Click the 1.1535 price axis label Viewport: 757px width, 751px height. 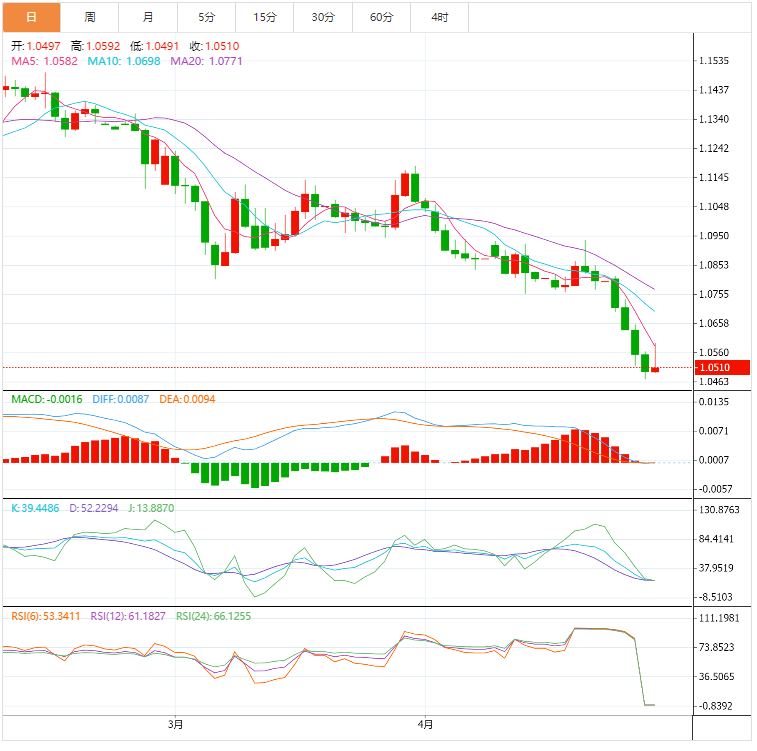[714, 61]
